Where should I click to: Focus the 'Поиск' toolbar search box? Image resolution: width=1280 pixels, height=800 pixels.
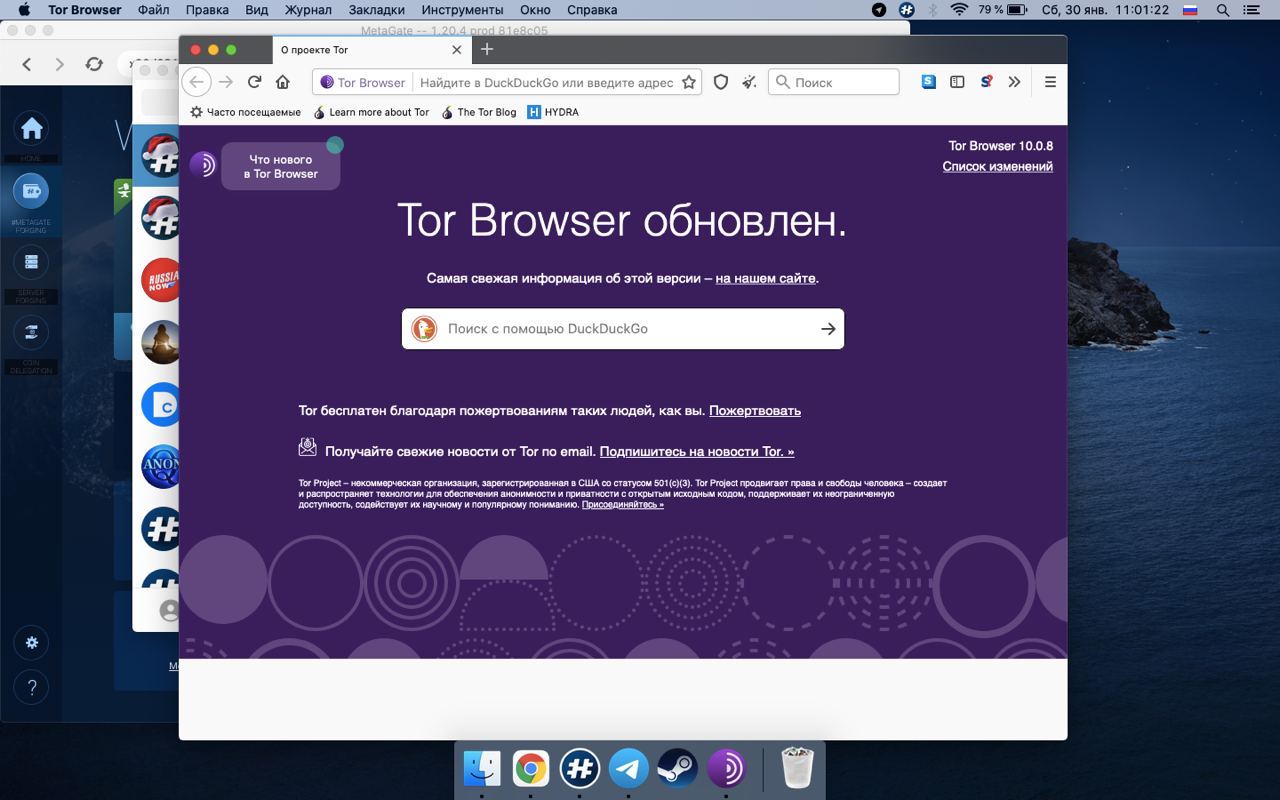[834, 82]
